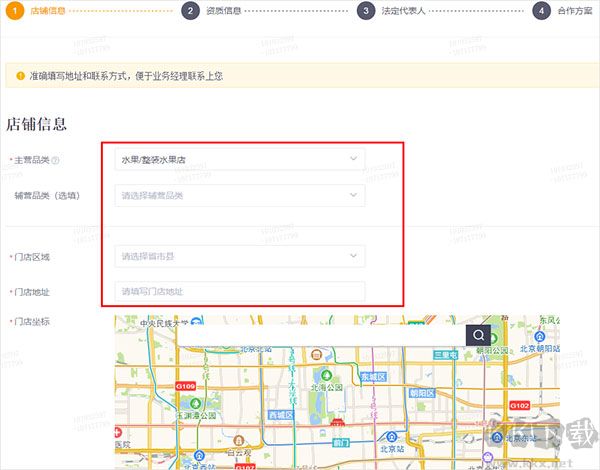Switch to the 合作方案 step label
Screen dimensions: 600x470
(x=575, y=11)
